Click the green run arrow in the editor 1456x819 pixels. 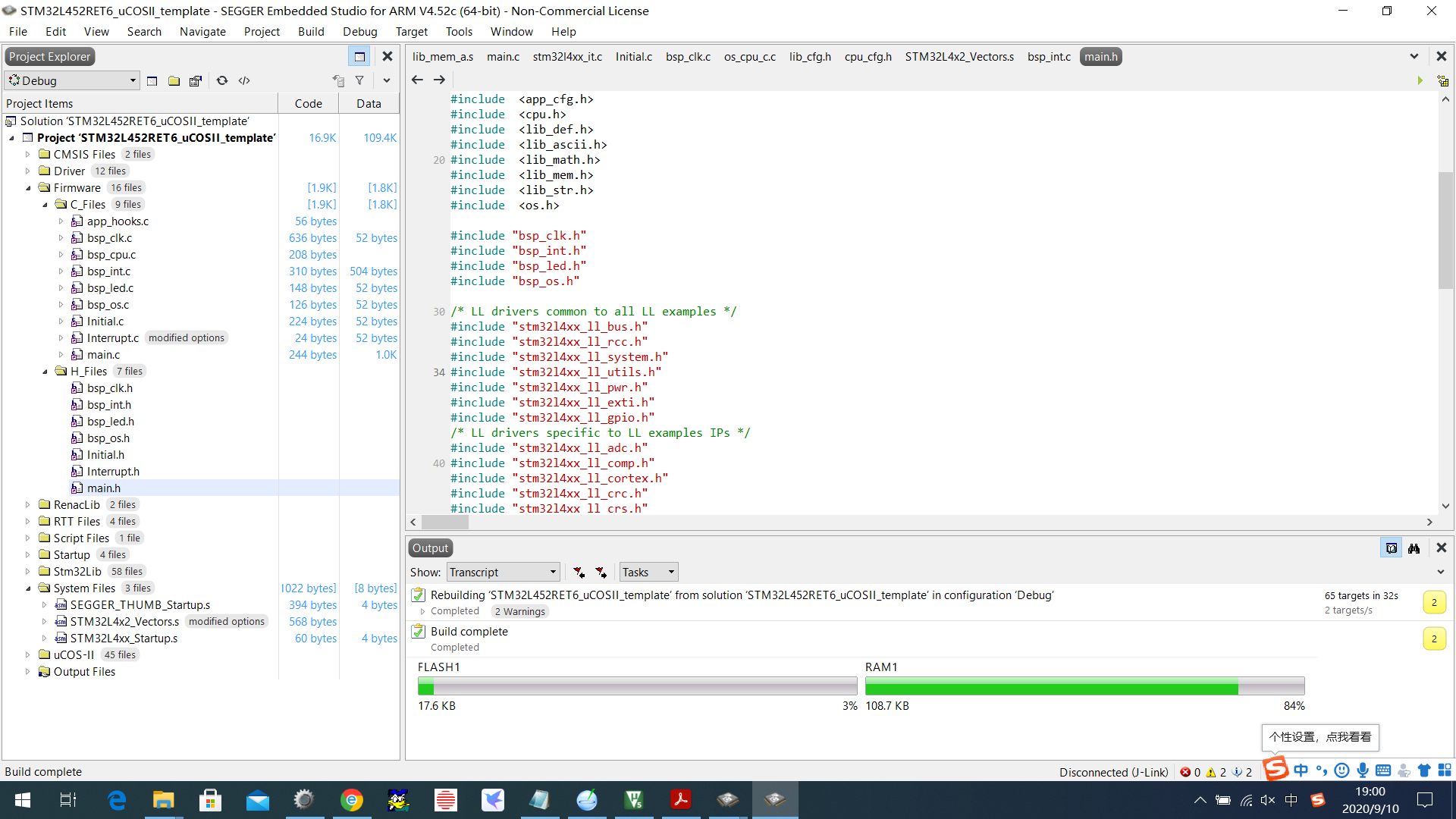click(1420, 80)
